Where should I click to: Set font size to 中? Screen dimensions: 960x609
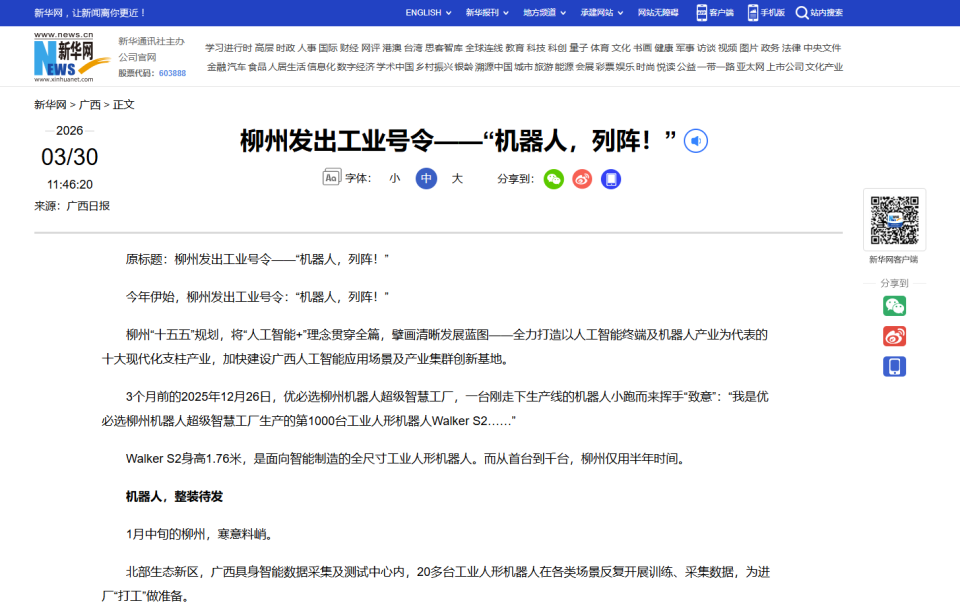coord(426,179)
